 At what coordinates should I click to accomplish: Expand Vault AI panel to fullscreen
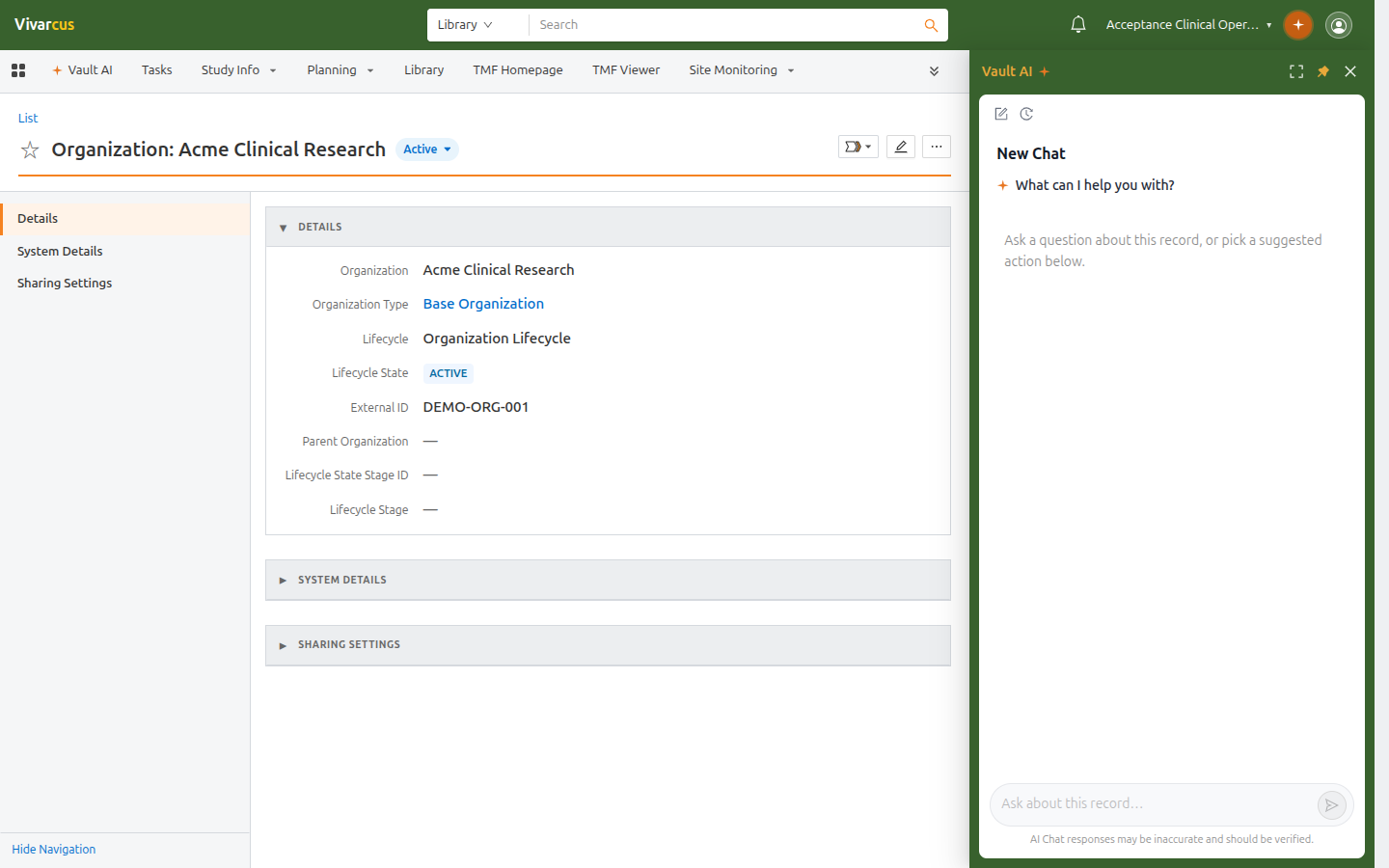pos(1296,71)
